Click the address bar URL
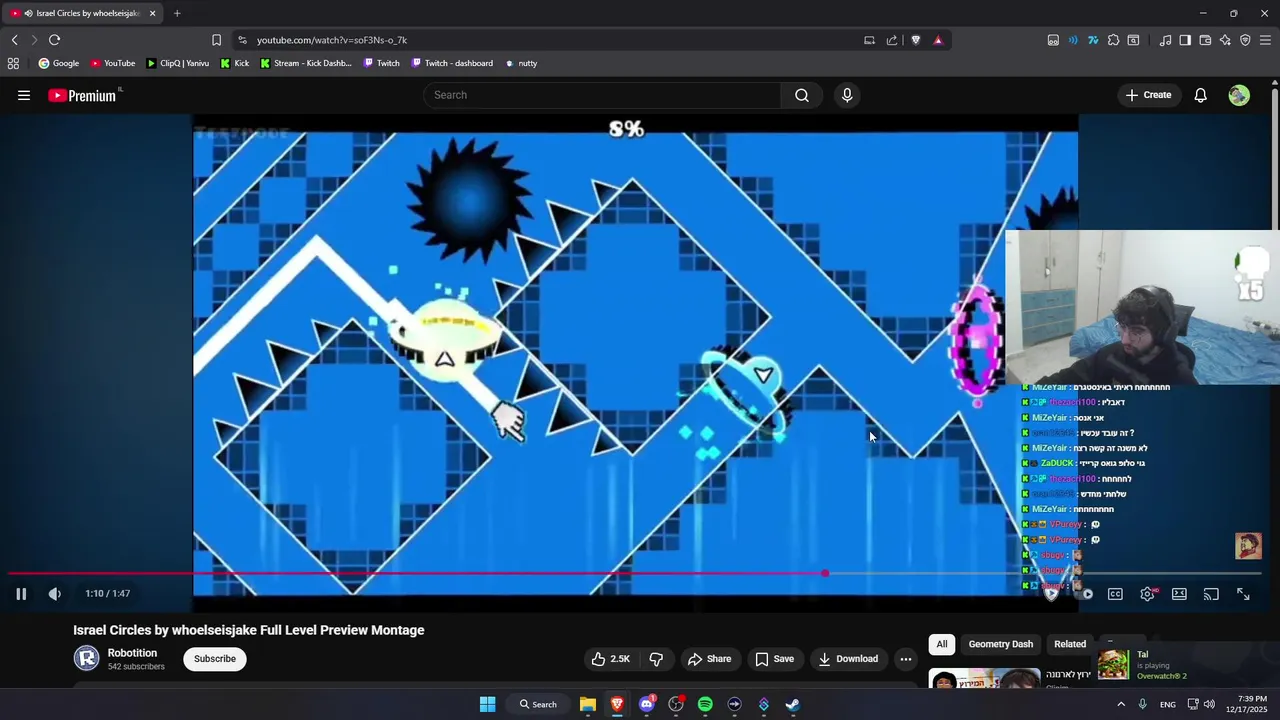 [332, 40]
